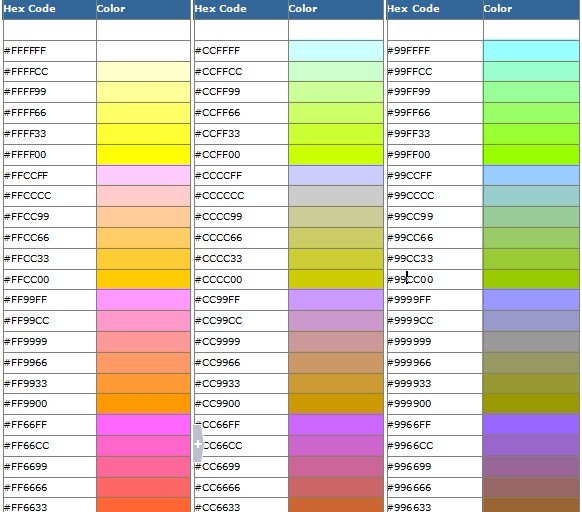Choose the #FFCC00 amber swatch
Viewport: 582px width, 512px height.
143,280
